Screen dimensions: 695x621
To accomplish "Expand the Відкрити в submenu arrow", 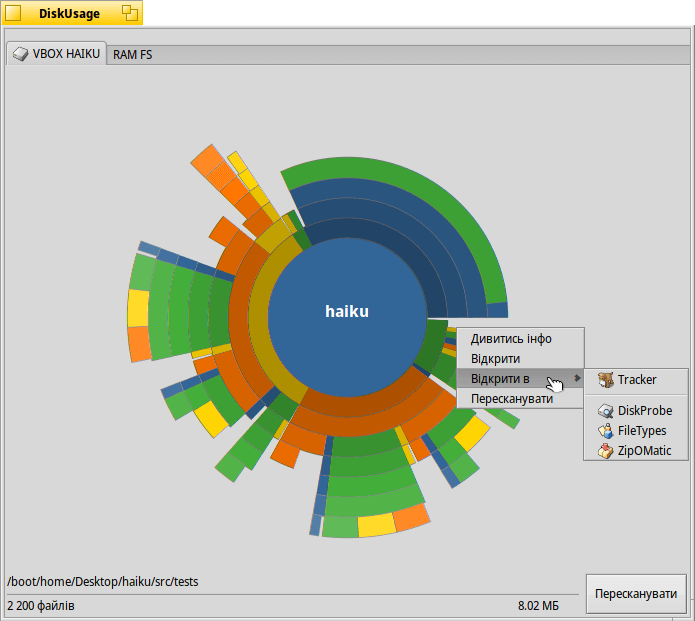I will click(577, 378).
